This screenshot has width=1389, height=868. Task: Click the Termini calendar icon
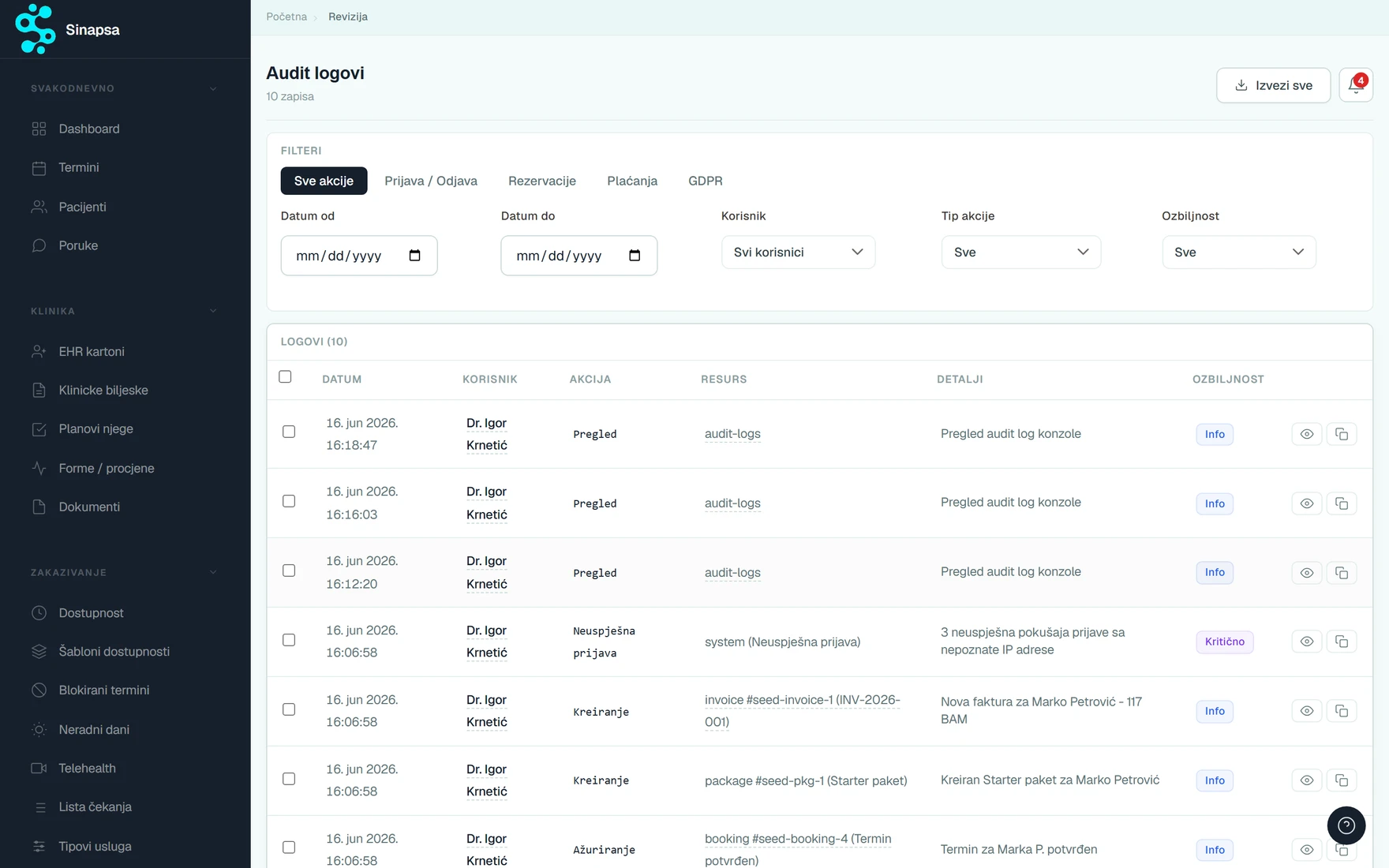coord(39,167)
